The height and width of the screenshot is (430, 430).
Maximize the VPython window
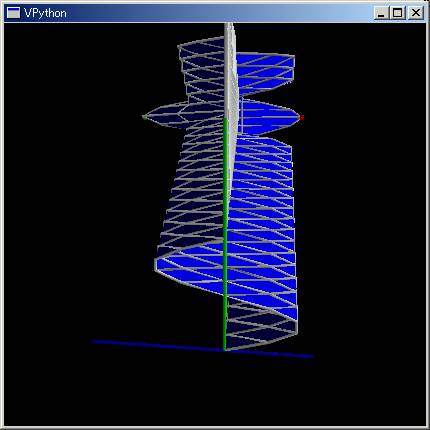[398, 13]
